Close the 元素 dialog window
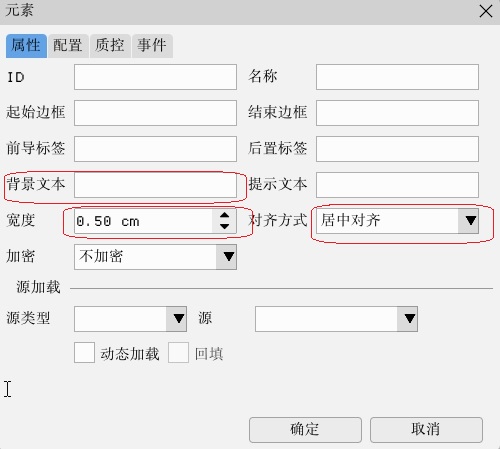The image size is (500, 449). click(486, 11)
